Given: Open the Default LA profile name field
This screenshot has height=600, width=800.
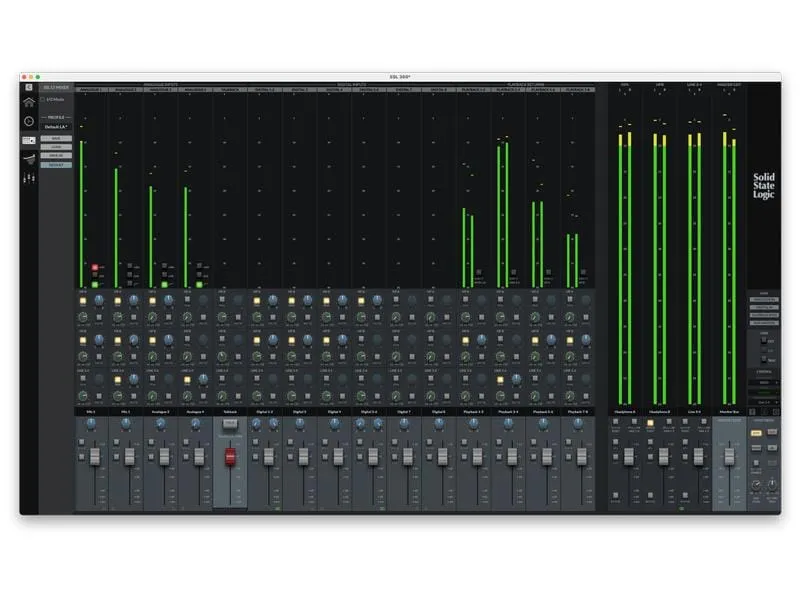Looking at the screenshot, I should pyautogui.click(x=56, y=127).
